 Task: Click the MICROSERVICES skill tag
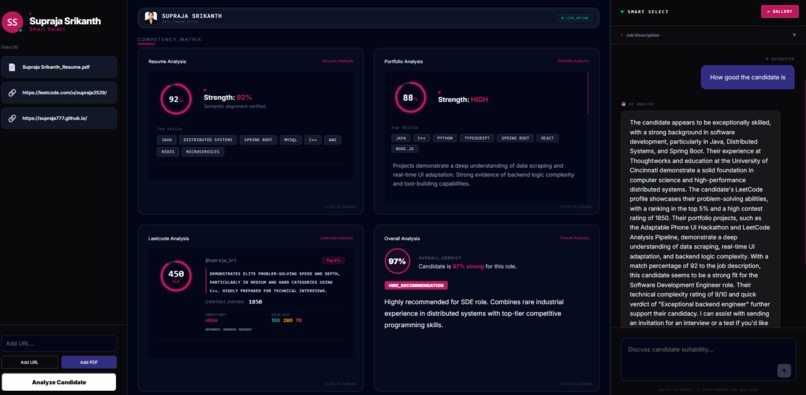tap(203, 152)
